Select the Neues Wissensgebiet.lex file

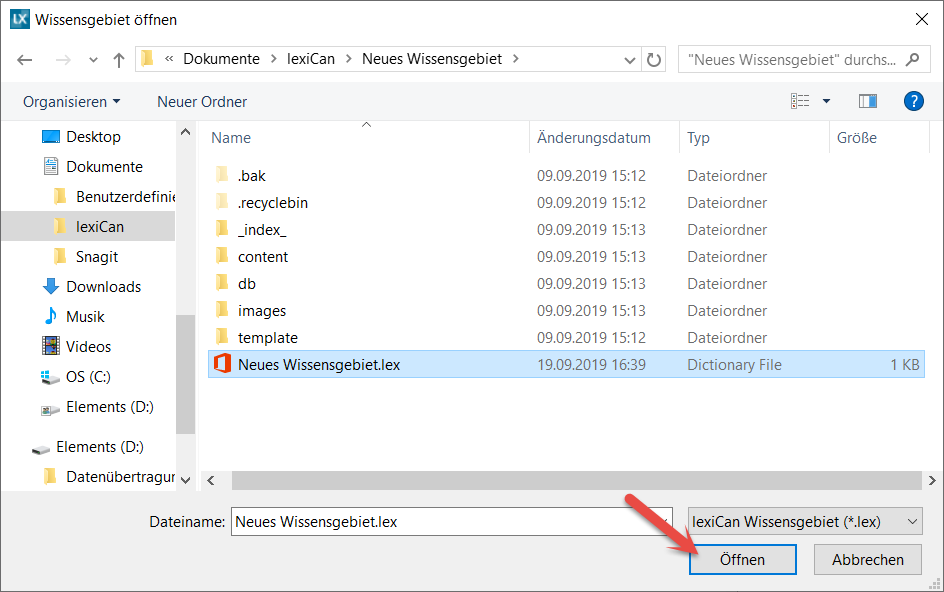point(318,365)
